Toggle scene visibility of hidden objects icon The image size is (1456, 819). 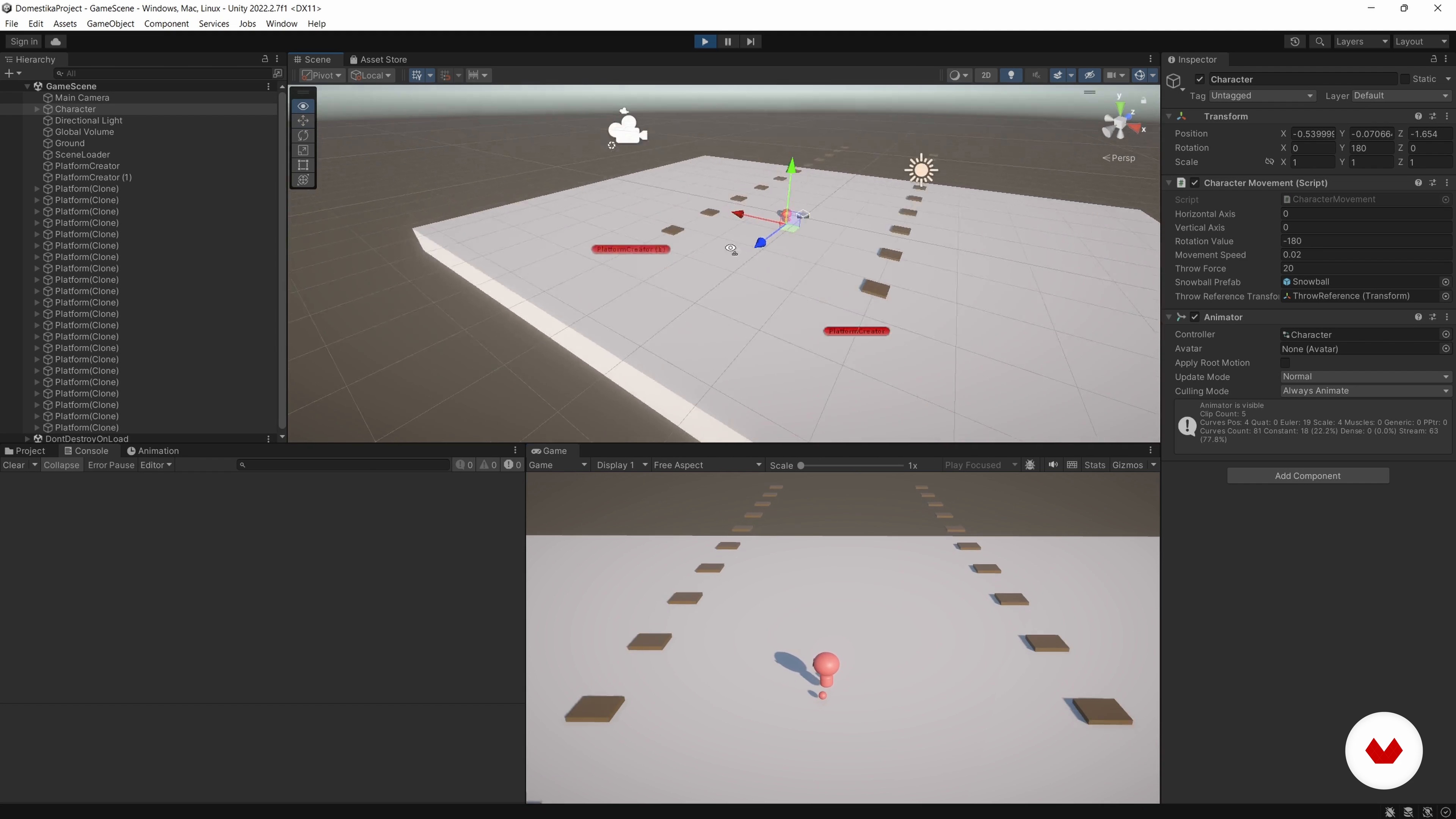1089,75
